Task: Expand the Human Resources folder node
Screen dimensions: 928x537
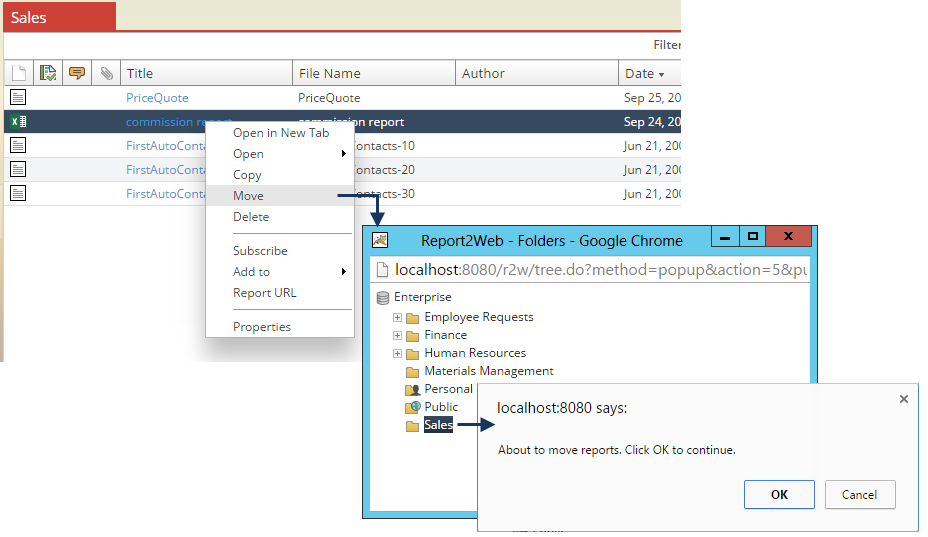Action: click(397, 354)
